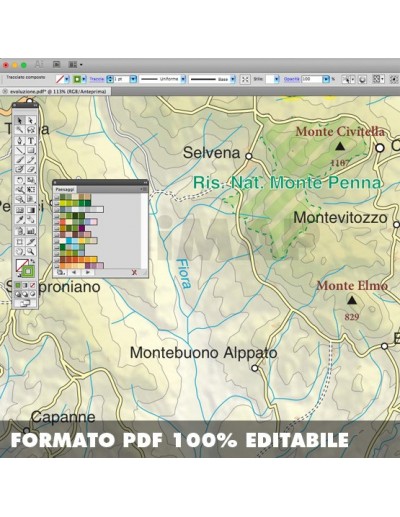
Task: Select the Rectangle tool
Action: tap(30, 150)
